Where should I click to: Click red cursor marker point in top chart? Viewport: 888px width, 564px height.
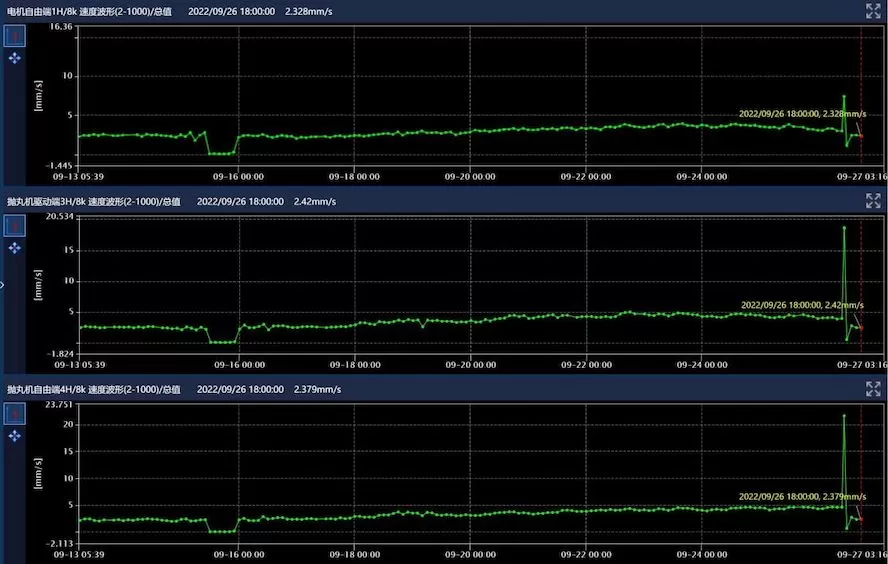861,135
